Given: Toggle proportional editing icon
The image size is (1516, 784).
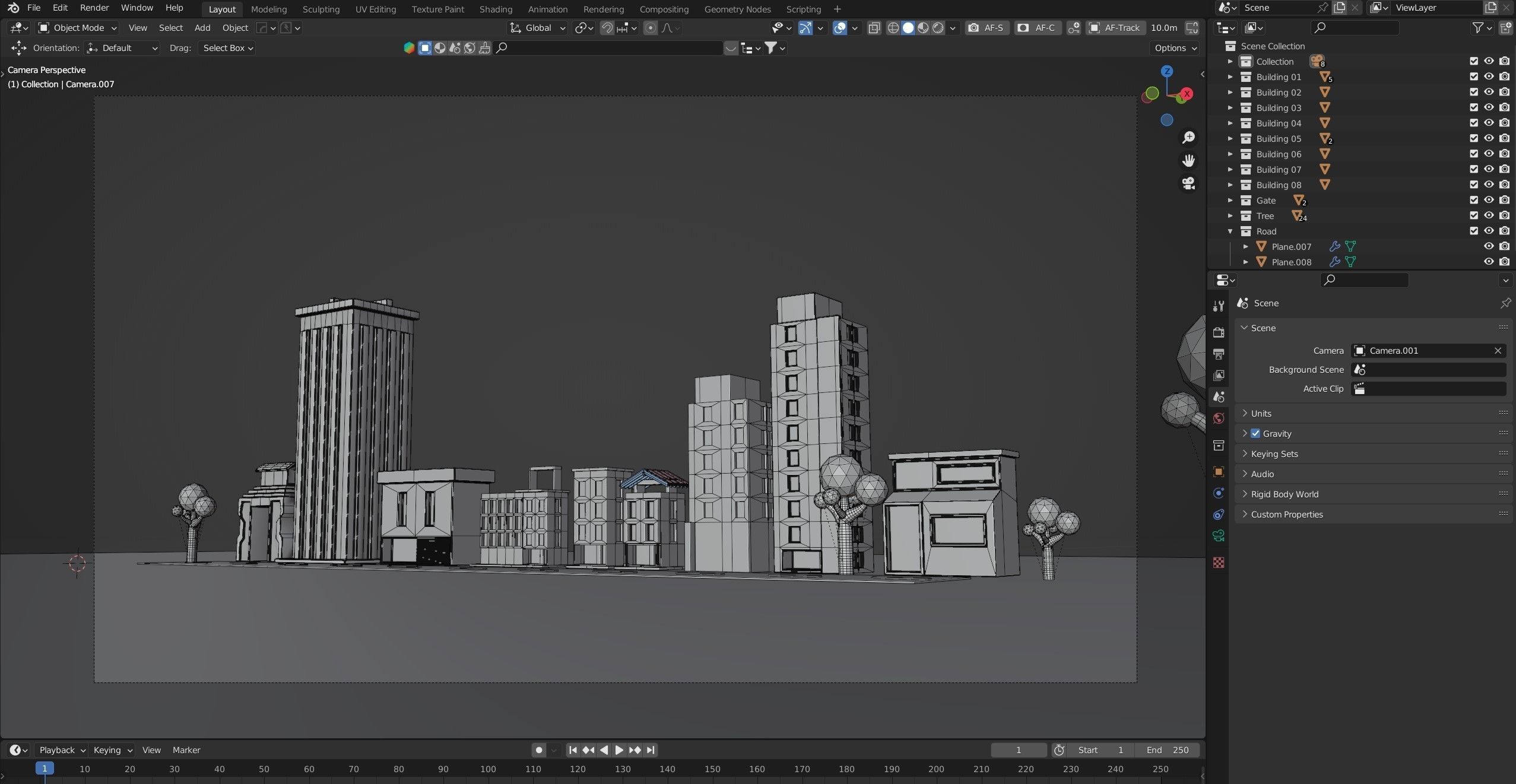Looking at the screenshot, I should (651, 28).
